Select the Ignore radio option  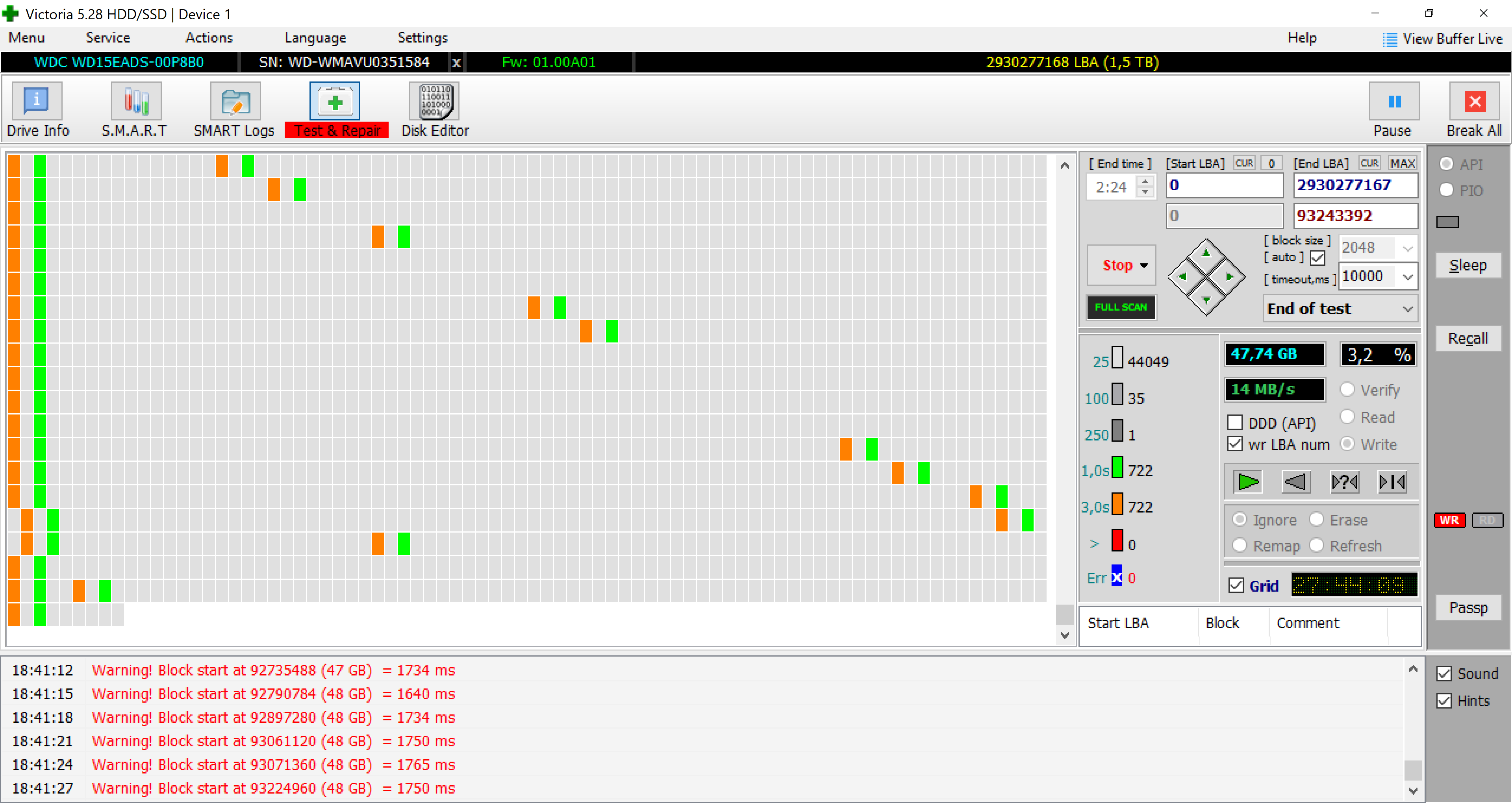coord(1240,520)
